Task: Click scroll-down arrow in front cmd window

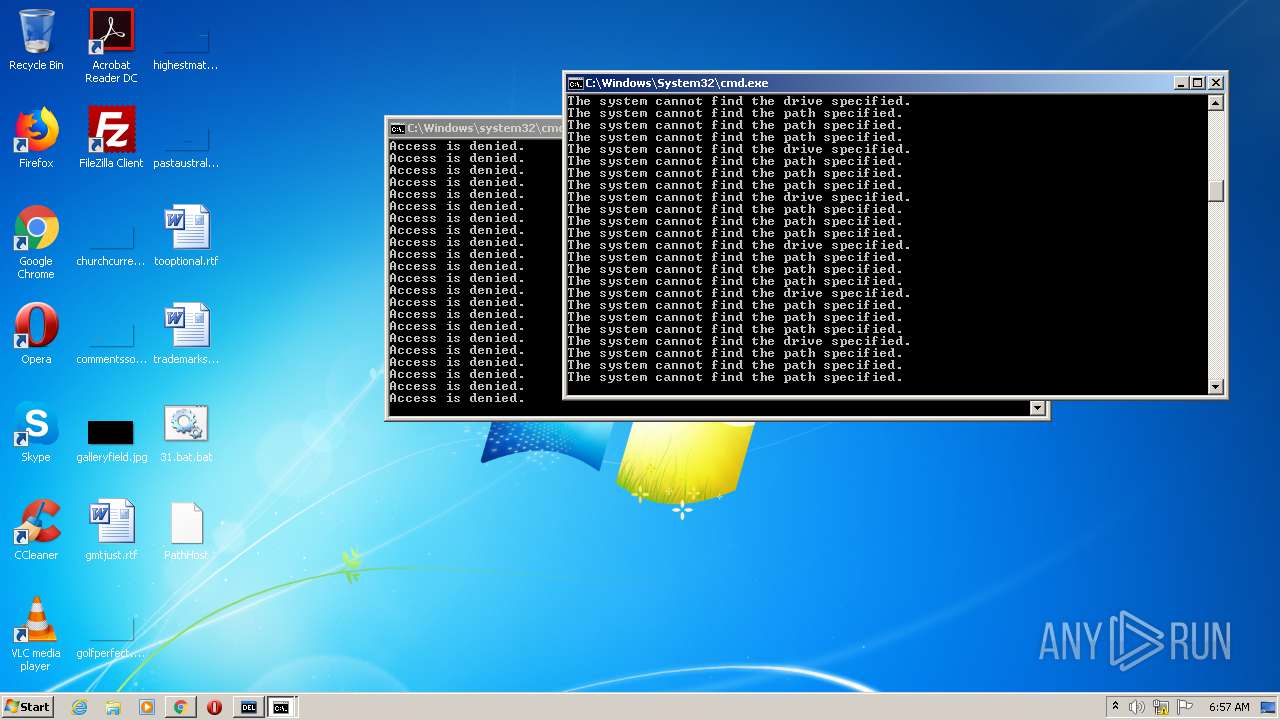Action: (1216, 386)
